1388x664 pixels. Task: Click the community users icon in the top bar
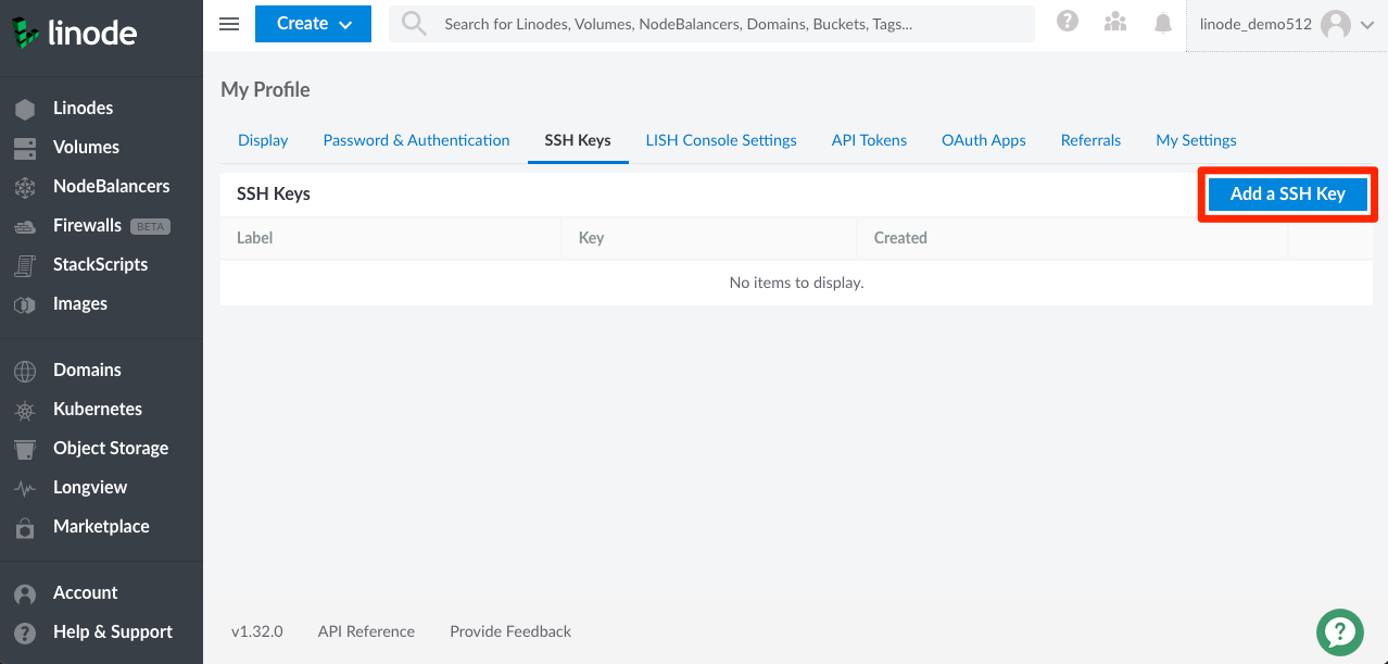1115,23
